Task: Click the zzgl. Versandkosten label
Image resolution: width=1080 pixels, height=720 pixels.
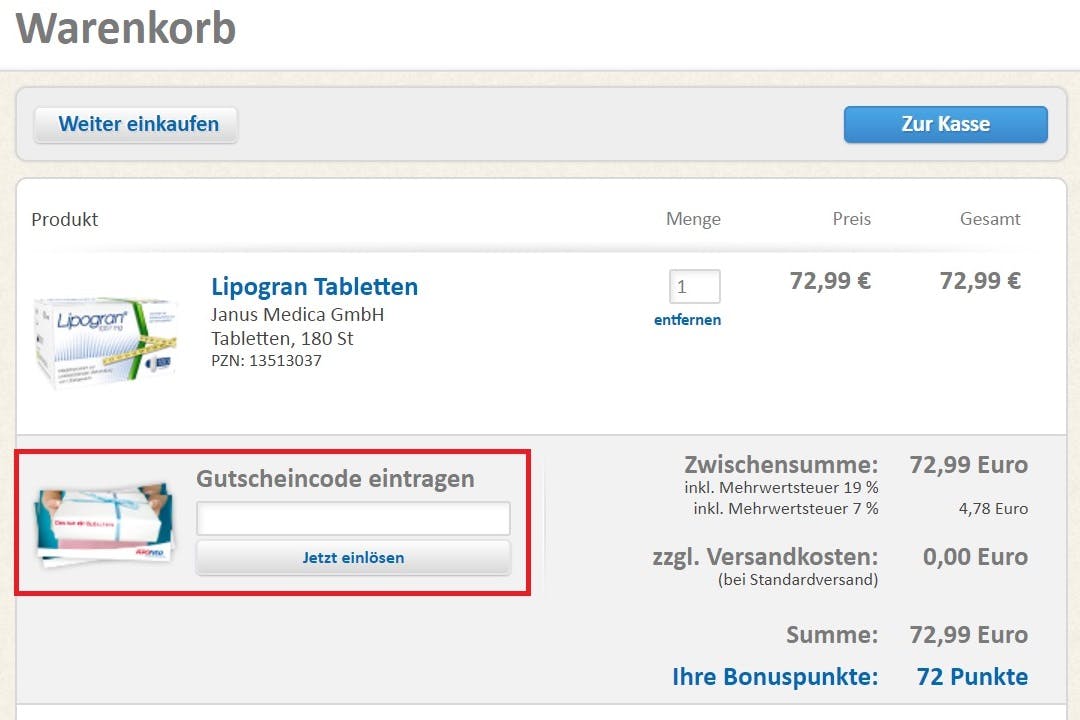Action: click(765, 557)
